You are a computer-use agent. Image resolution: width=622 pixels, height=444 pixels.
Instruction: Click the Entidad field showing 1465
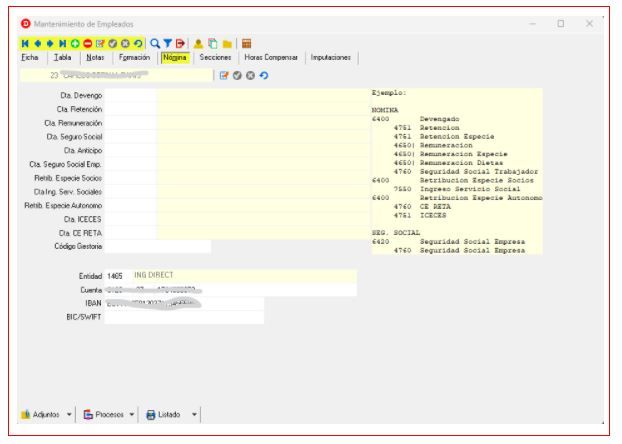(118, 276)
